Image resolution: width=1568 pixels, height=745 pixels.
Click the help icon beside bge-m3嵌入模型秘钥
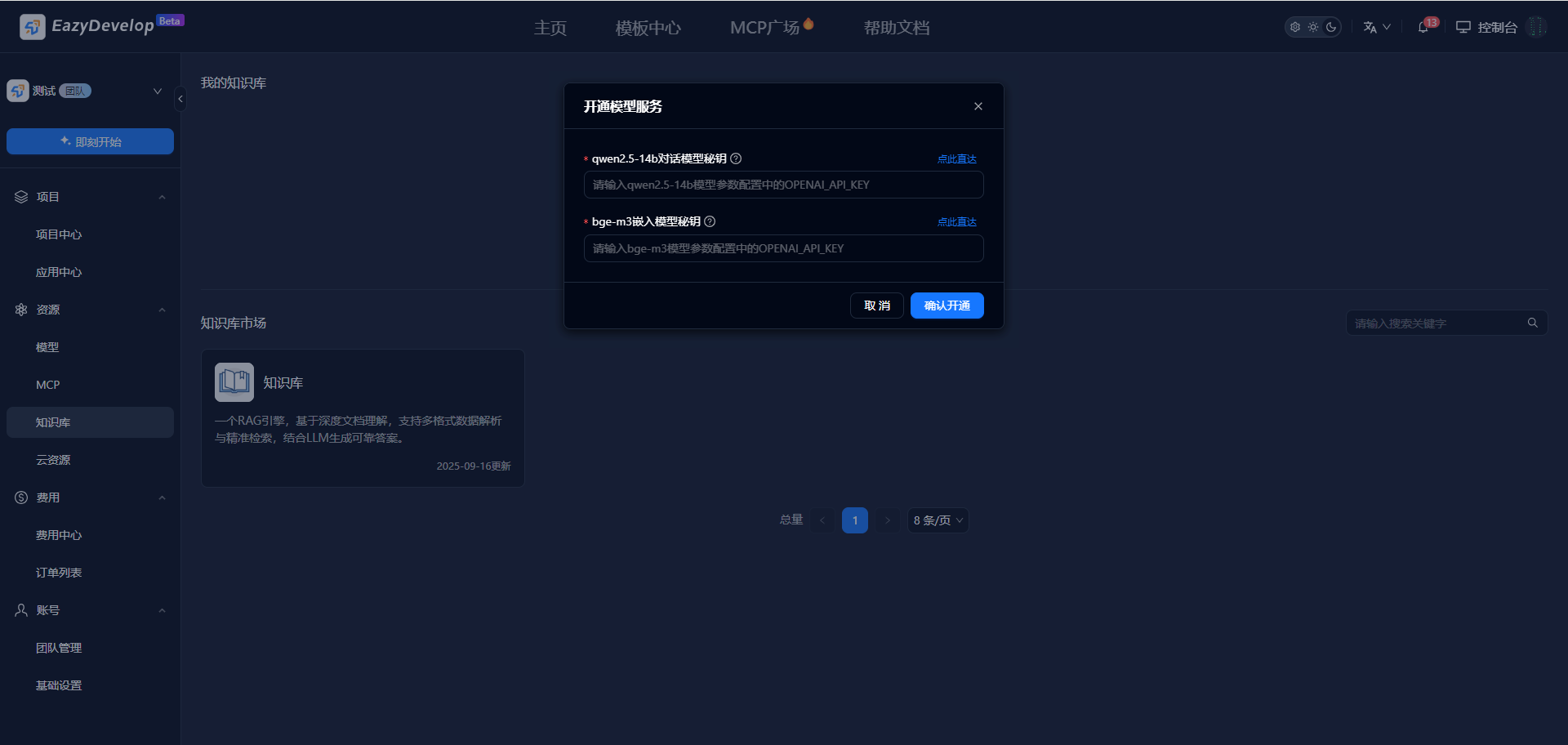pos(710,221)
